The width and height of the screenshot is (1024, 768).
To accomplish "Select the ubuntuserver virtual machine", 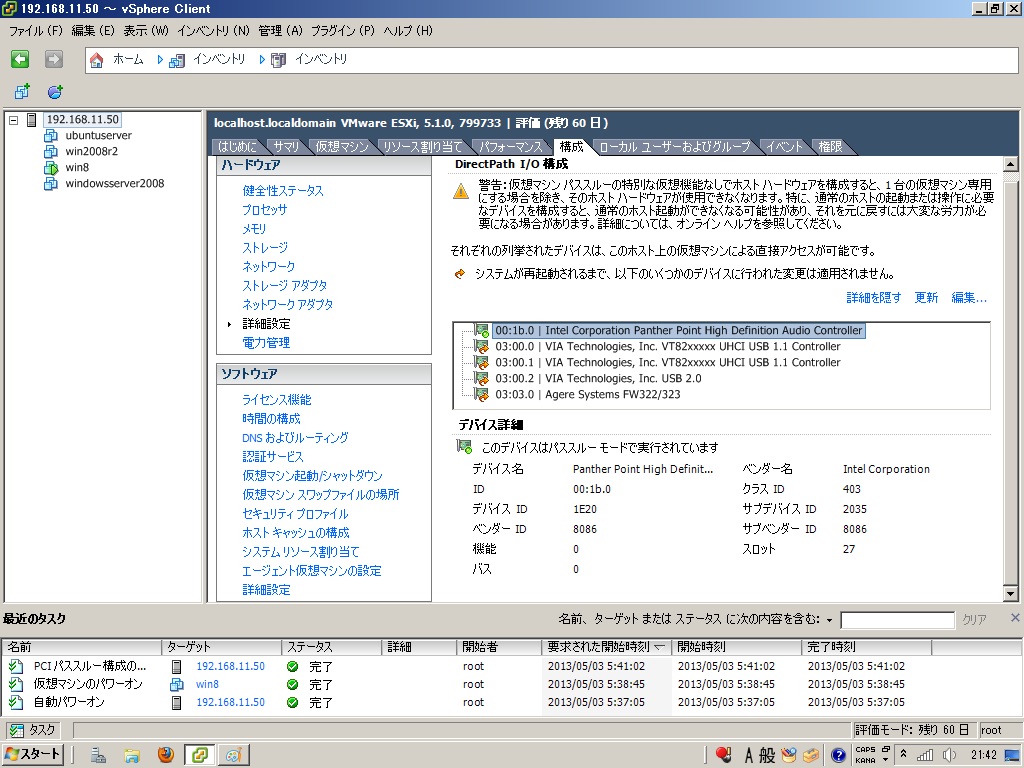I will tap(98, 135).
